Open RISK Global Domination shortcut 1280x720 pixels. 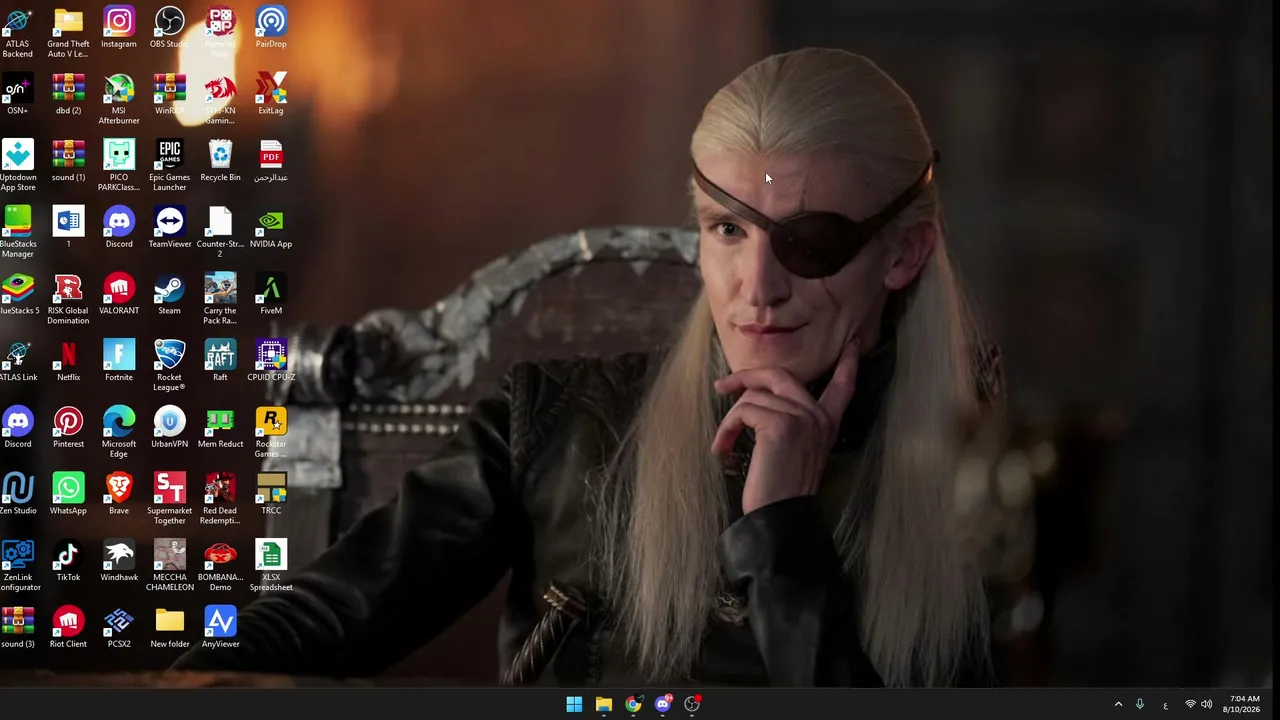68,299
